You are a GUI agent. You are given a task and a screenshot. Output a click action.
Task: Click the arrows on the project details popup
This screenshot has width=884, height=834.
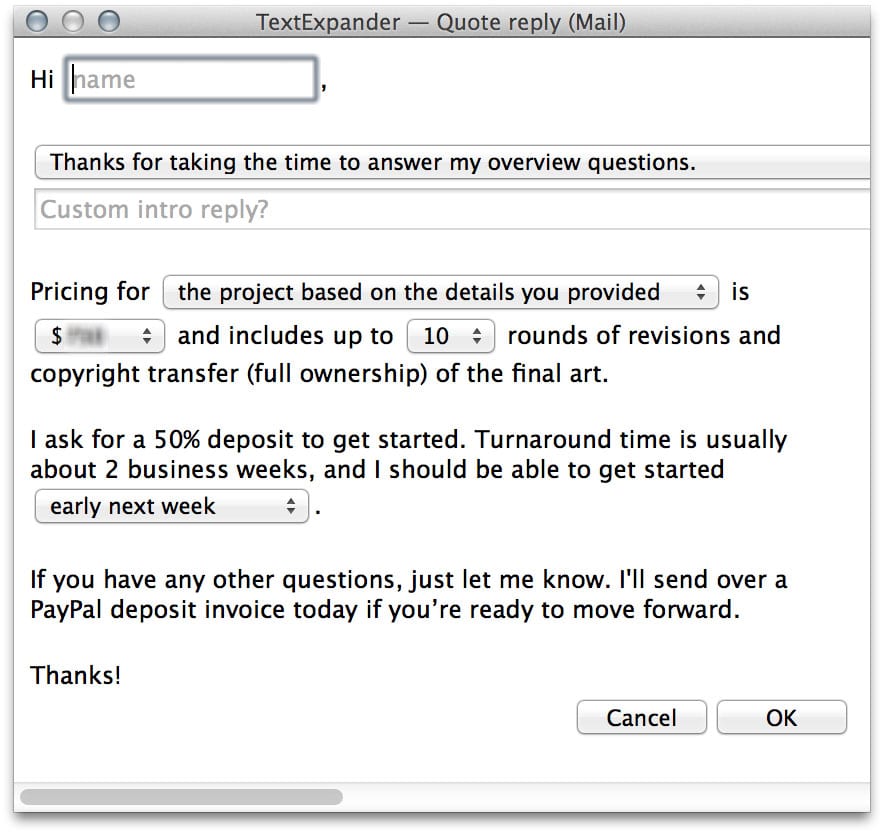701,292
